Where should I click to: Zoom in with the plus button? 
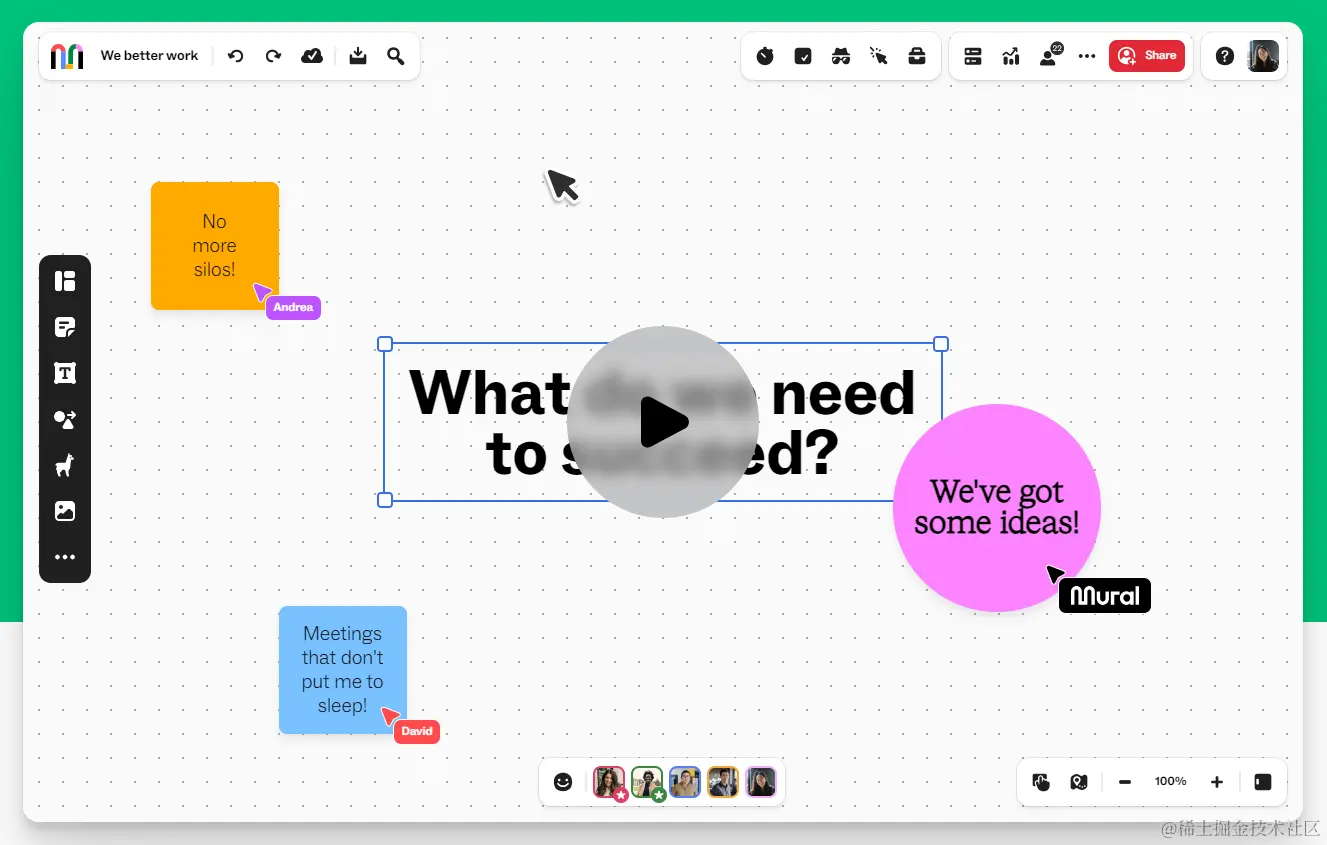[x=1217, y=782]
